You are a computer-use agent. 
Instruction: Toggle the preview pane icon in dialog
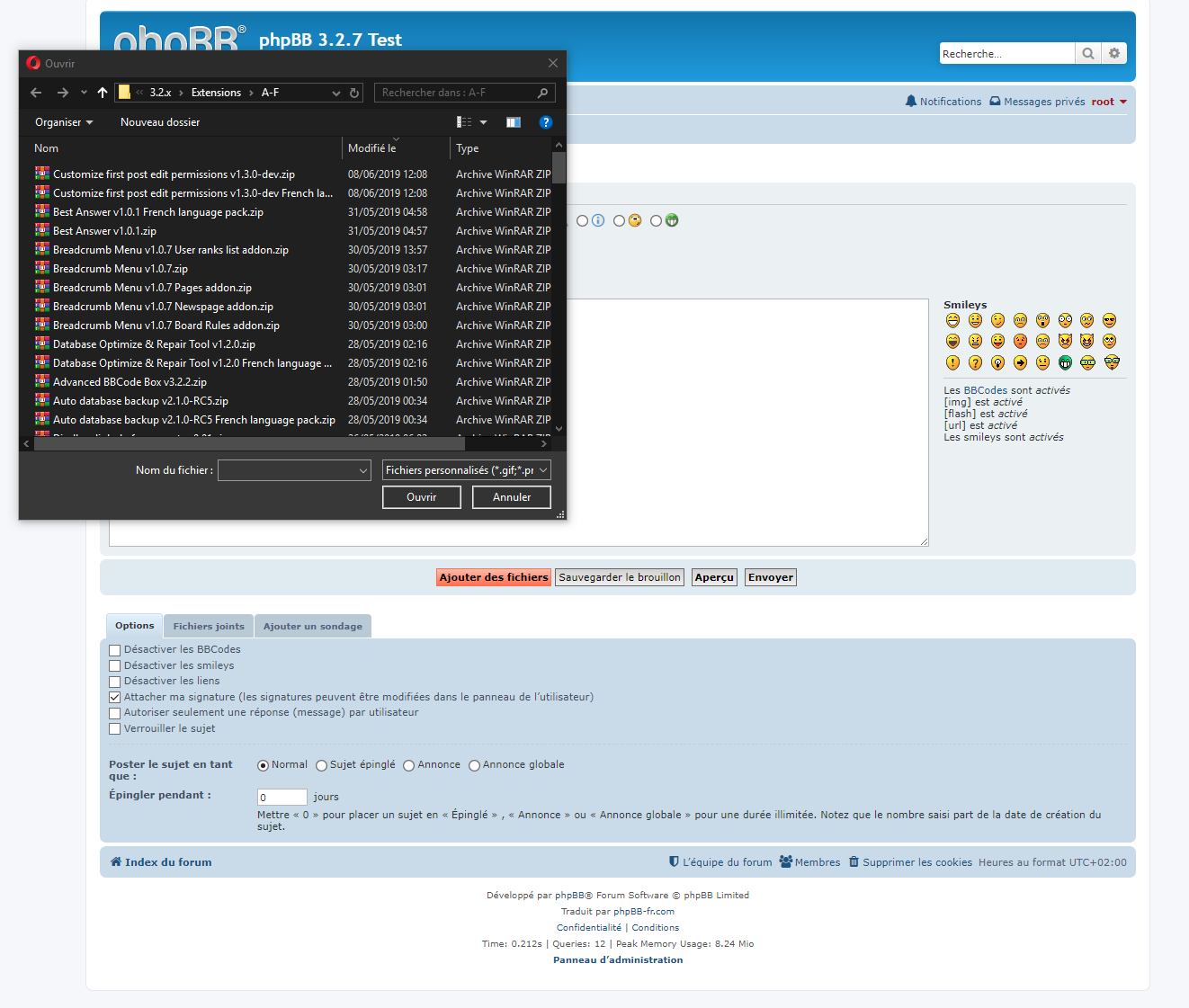pos(514,122)
